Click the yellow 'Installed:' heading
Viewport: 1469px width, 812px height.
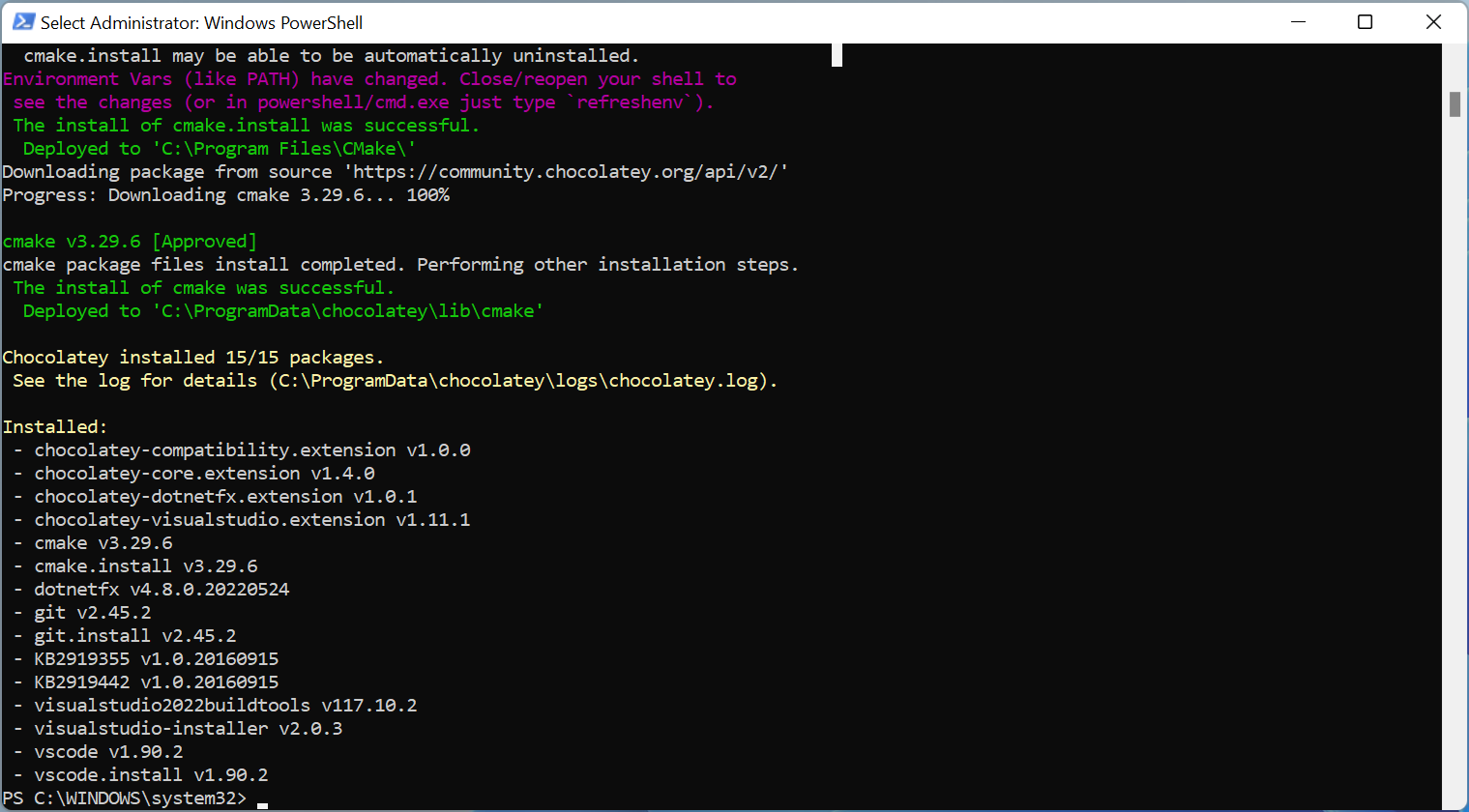pyautogui.click(x=55, y=427)
